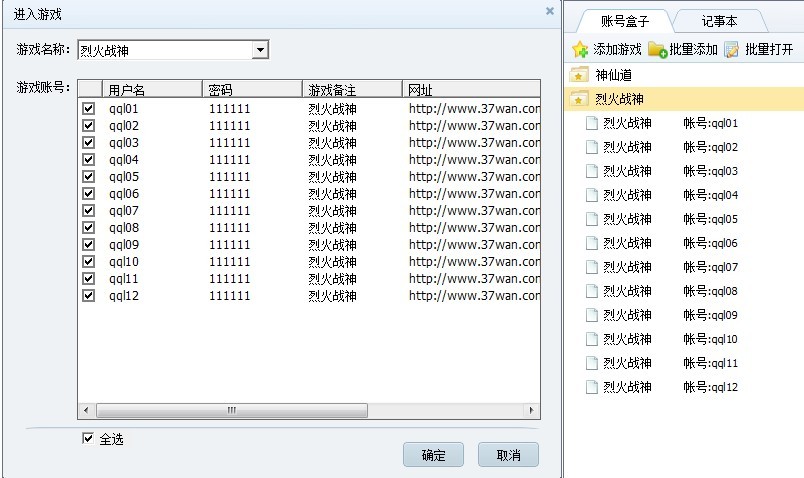Close the 进入游戏 dialog

click(549, 11)
